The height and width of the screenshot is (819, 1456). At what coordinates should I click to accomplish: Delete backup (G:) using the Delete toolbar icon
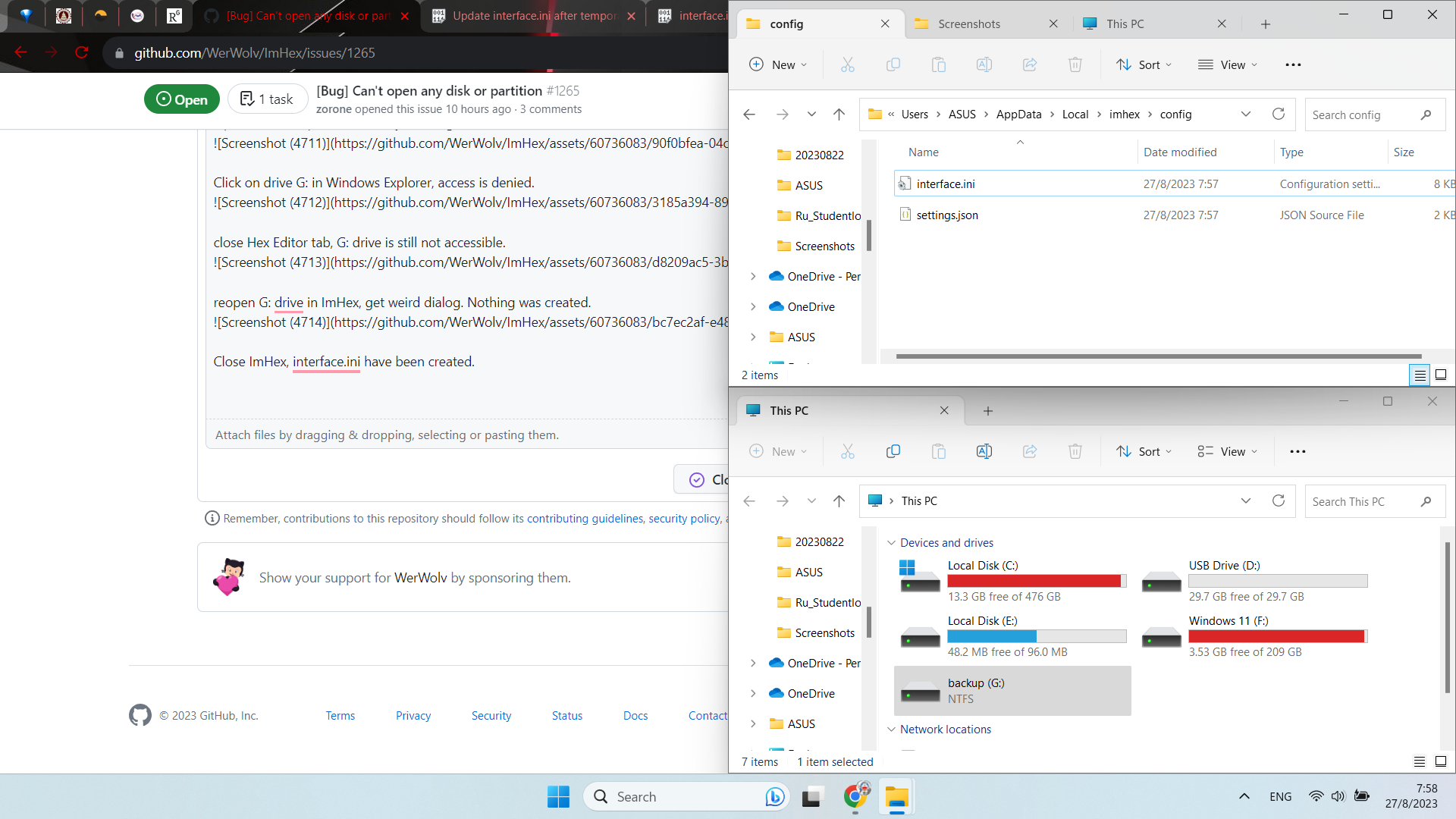1075,451
